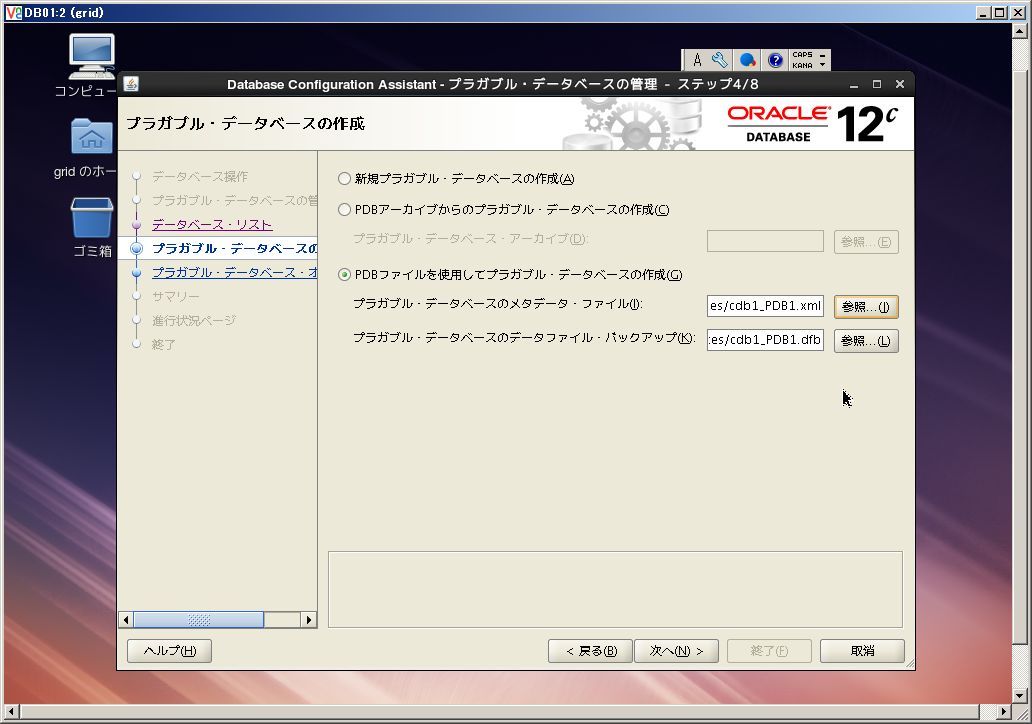Image resolution: width=1032 pixels, height=724 pixels.
Task: Select 'Create new pluggable database' radio option (A)
Action: pyautogui.click(x=344, y=178)
